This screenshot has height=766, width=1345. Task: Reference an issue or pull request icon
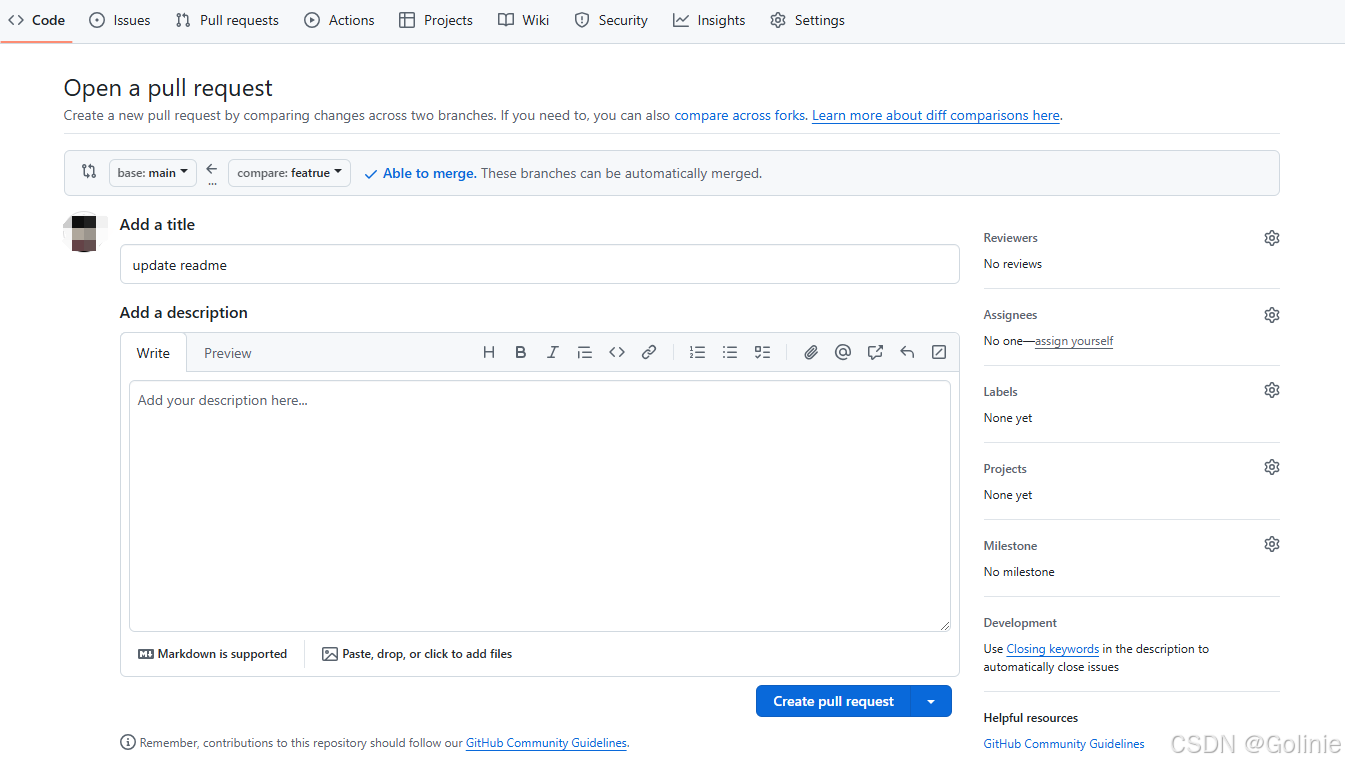pos(875,352)
